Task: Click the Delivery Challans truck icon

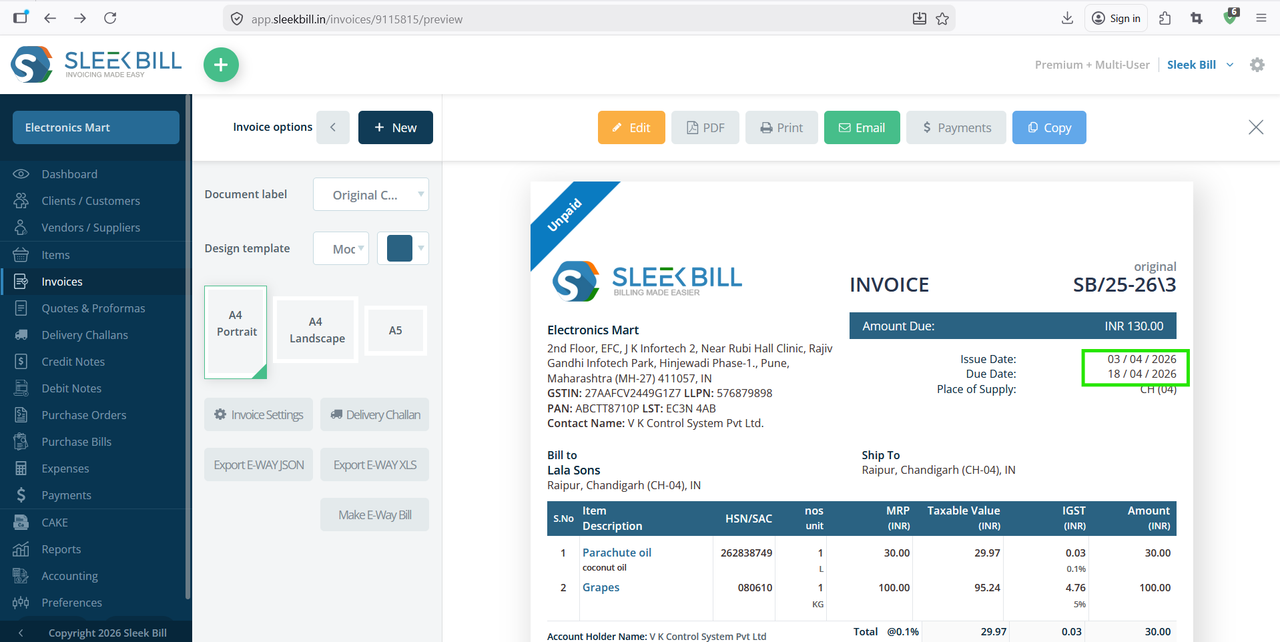Action: click(21, 335)
